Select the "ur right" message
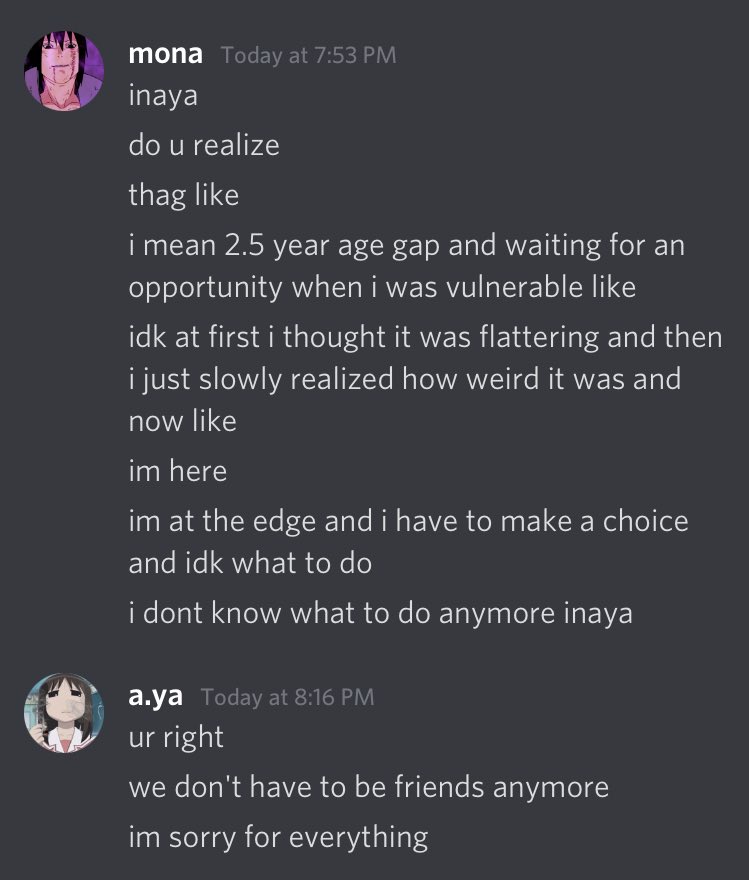The image size is (749, 880). pyautogui.click(x=176, y=738)
